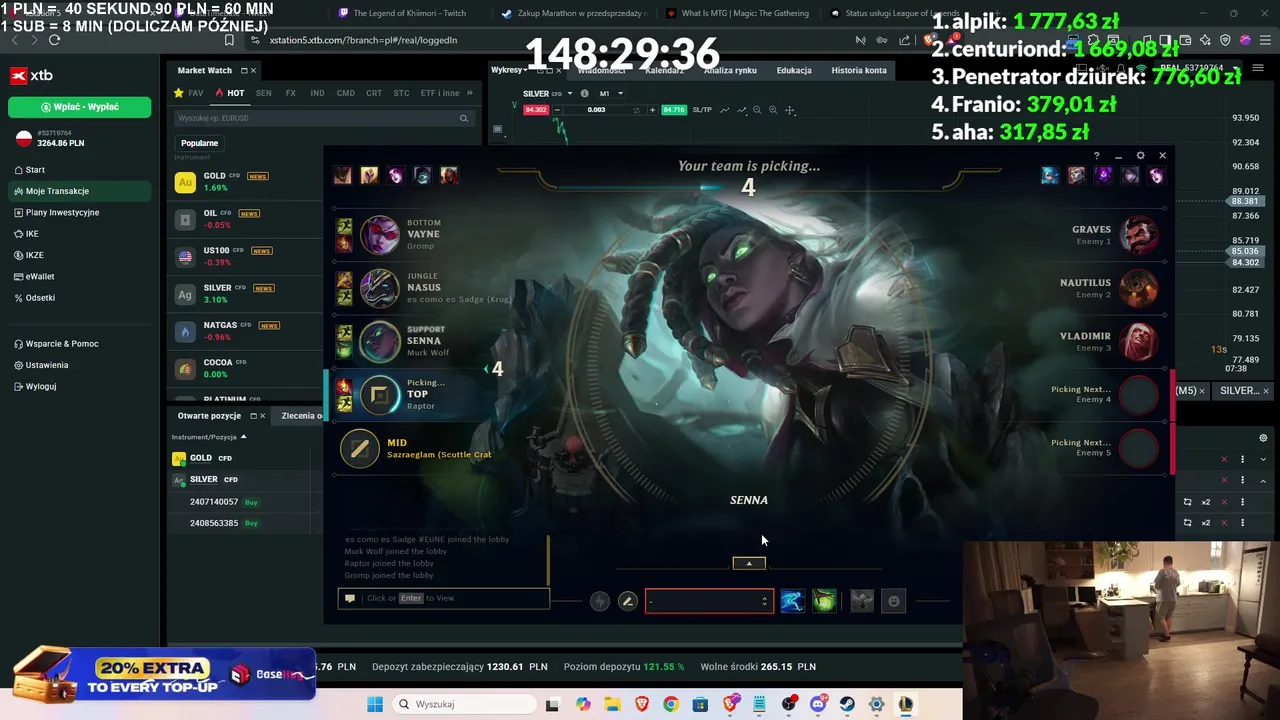Screen dimensions: 1280x720
Task: Switch Market Watch to IND tab
Action: [317, 93]
